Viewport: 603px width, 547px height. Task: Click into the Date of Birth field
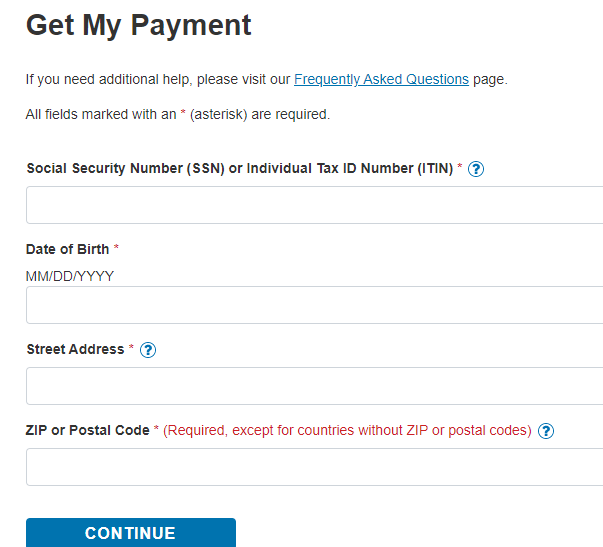[314, 305]
